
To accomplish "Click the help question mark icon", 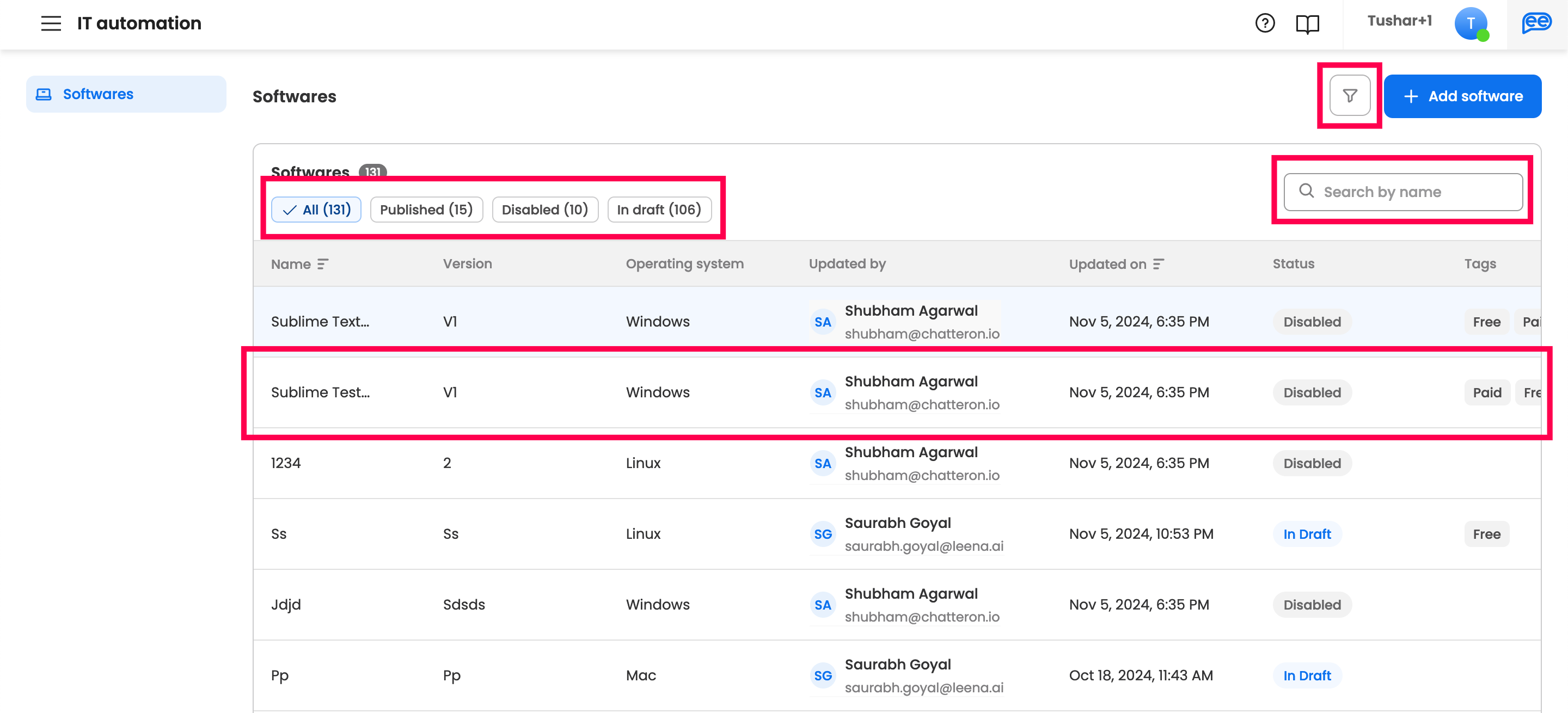I will pos(1264,23).
